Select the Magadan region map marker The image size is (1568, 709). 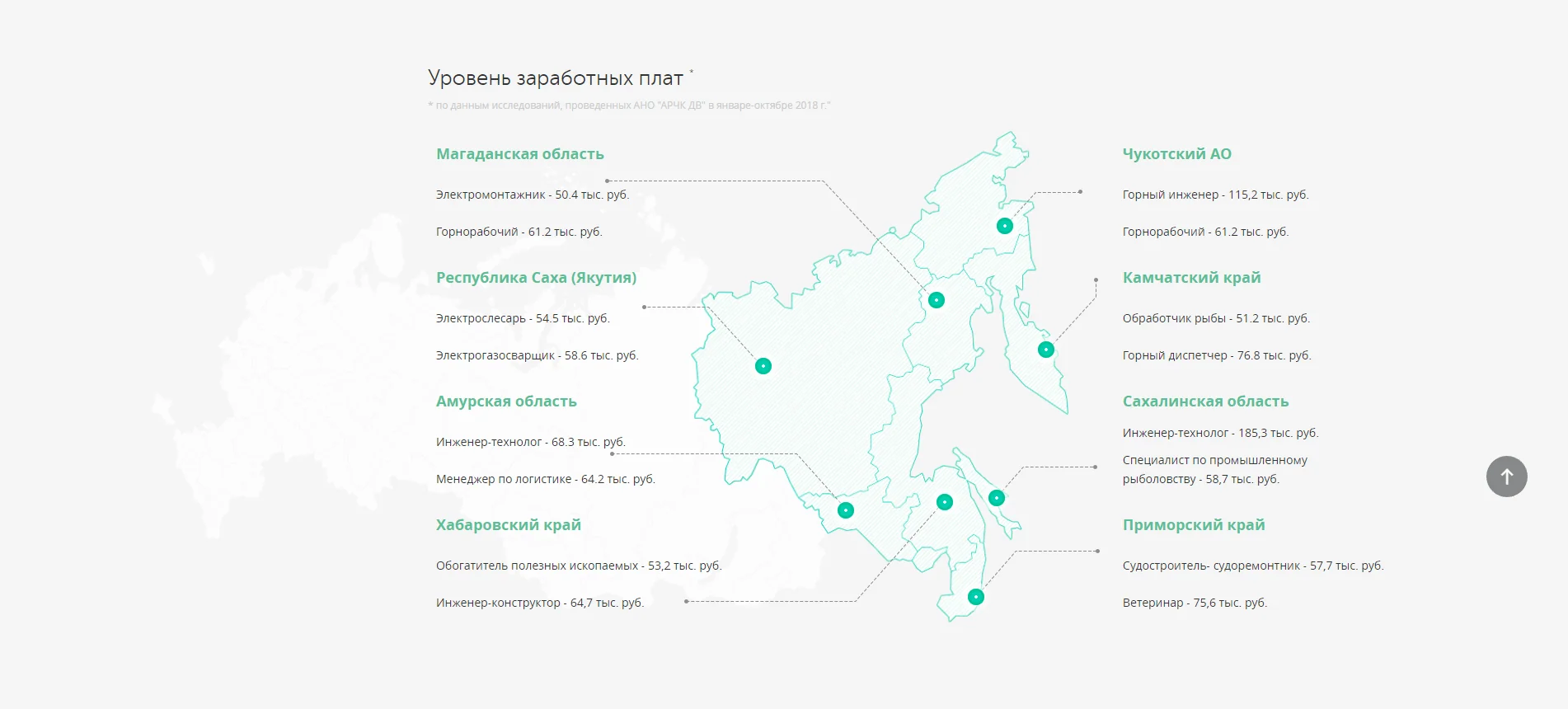click(x=936, y=300)
